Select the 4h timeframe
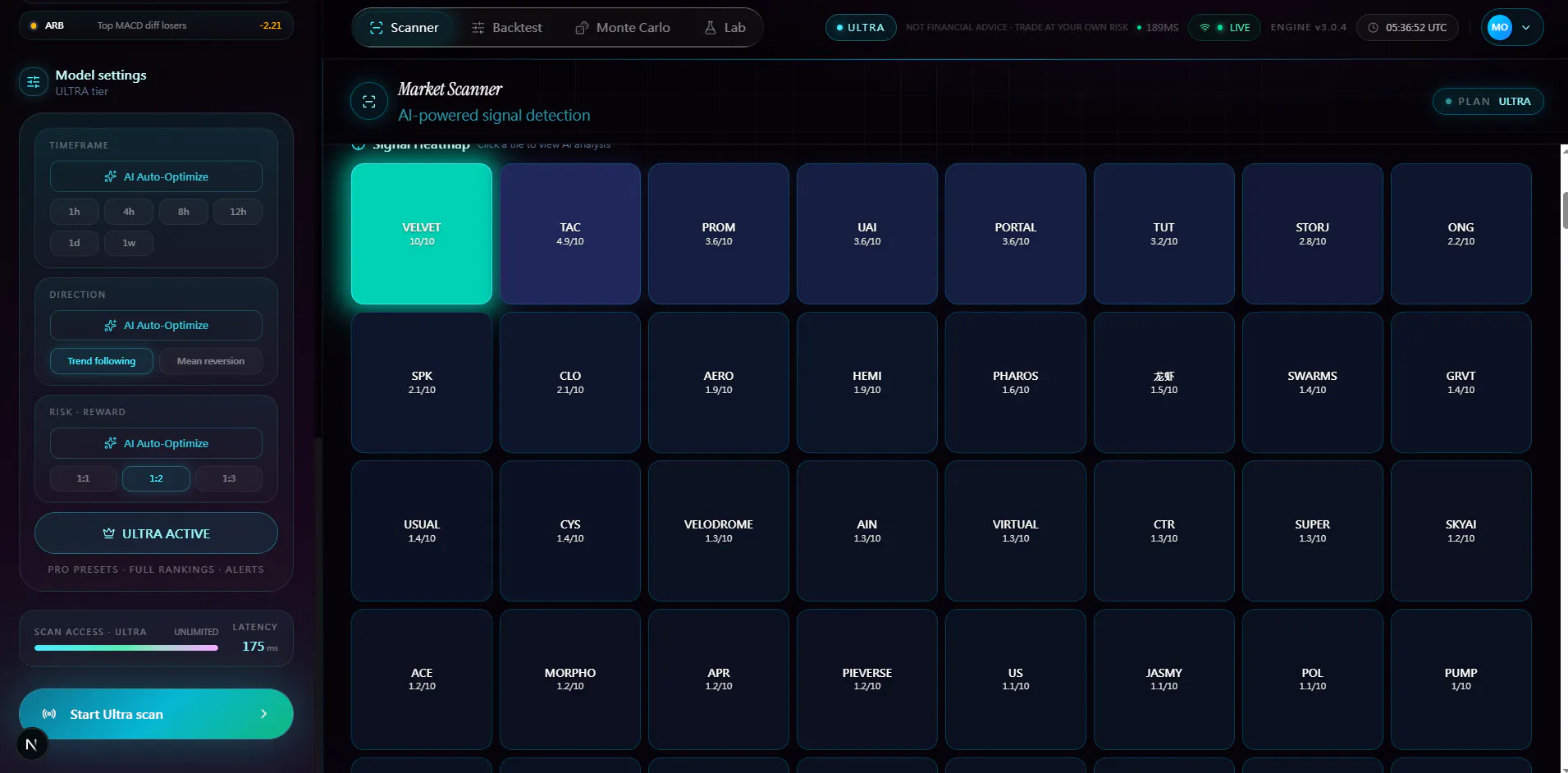Image resolution: width=1568 pixels, height=773 pixels. (x=129, y=212)
